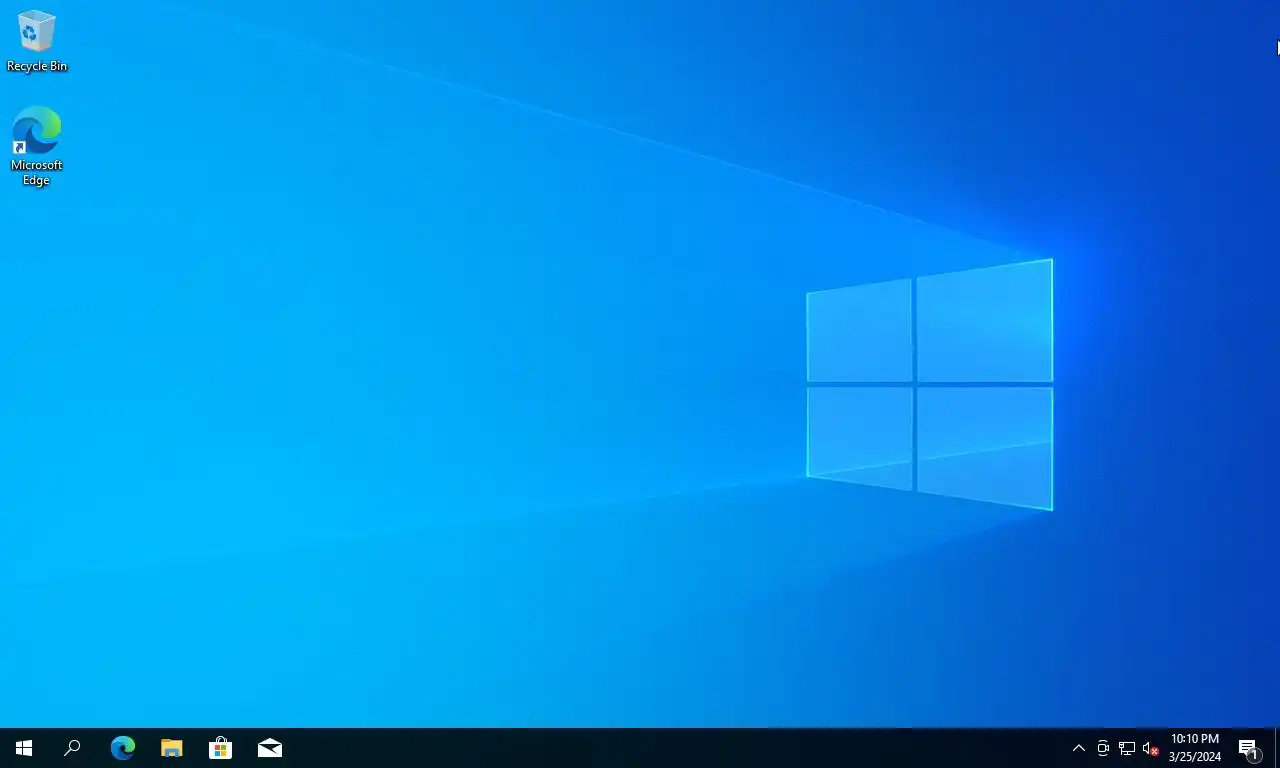Launch Microsoft Edge from the taskbar
The width and height of the screenshot is (1280, 768).
pos(123,748)
